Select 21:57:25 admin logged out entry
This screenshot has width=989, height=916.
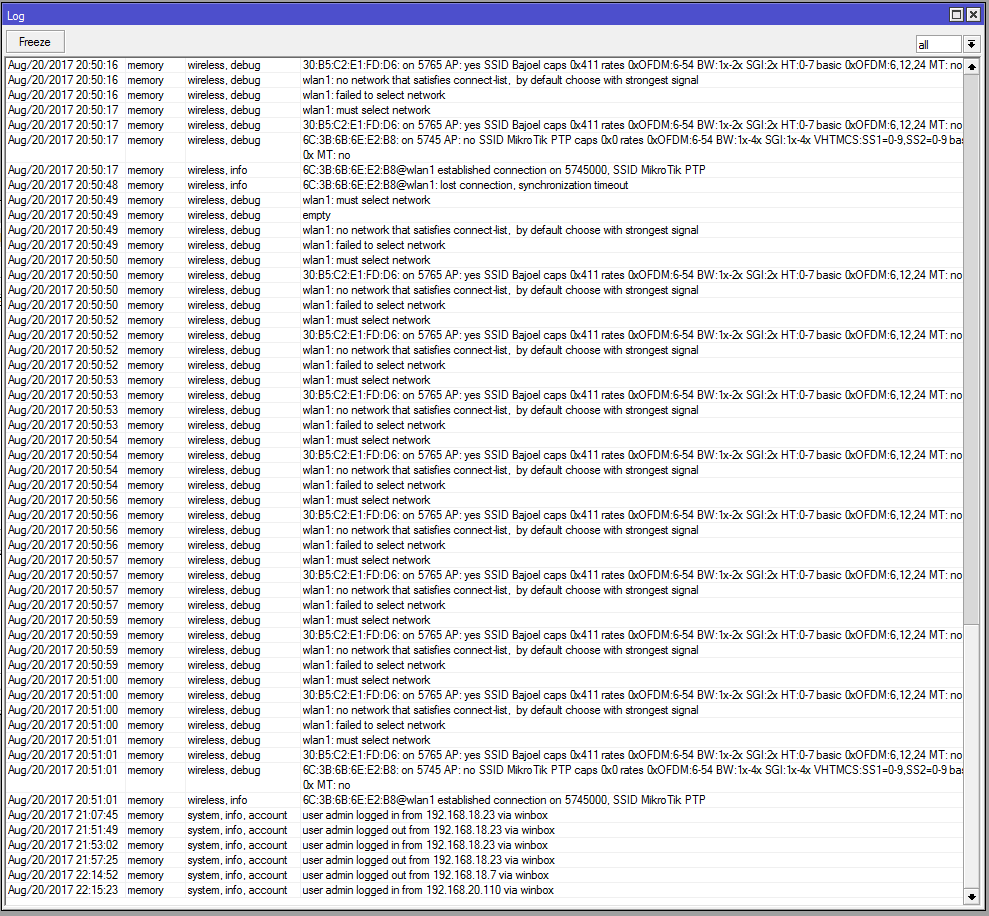pos(484,860)
